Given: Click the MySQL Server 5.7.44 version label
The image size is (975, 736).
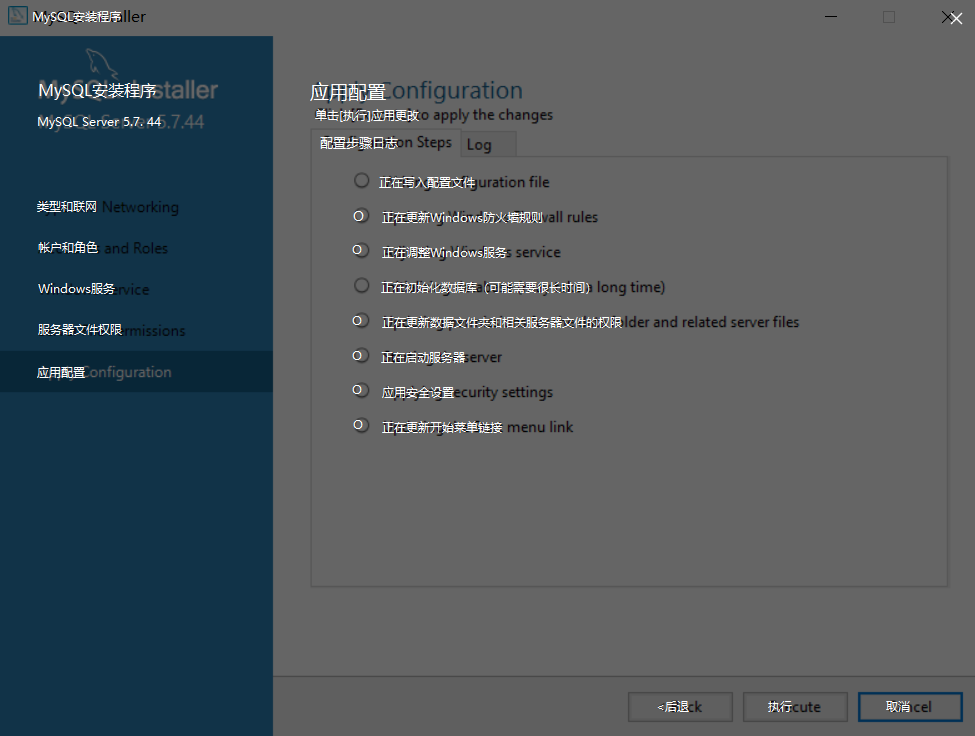Looking at the screenshot, I should pyautogui.click(x=121, y=122).
